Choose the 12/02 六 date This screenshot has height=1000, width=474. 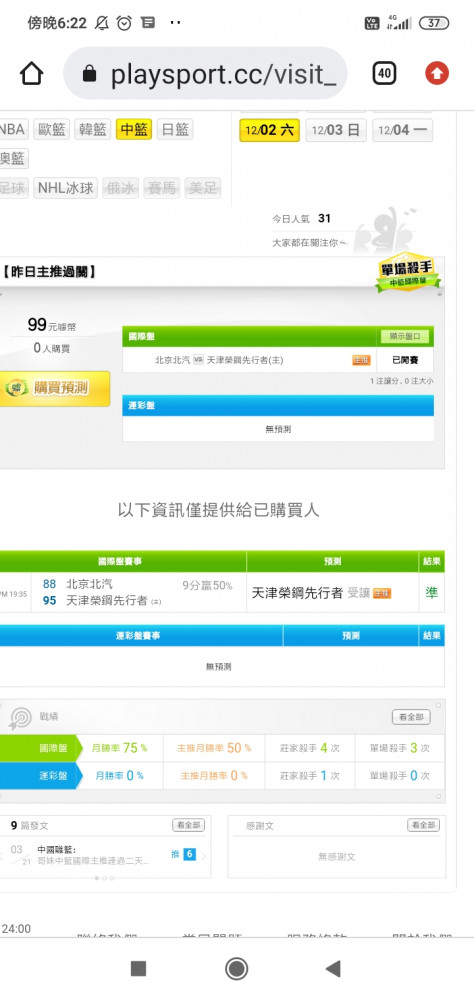(269, 131)
